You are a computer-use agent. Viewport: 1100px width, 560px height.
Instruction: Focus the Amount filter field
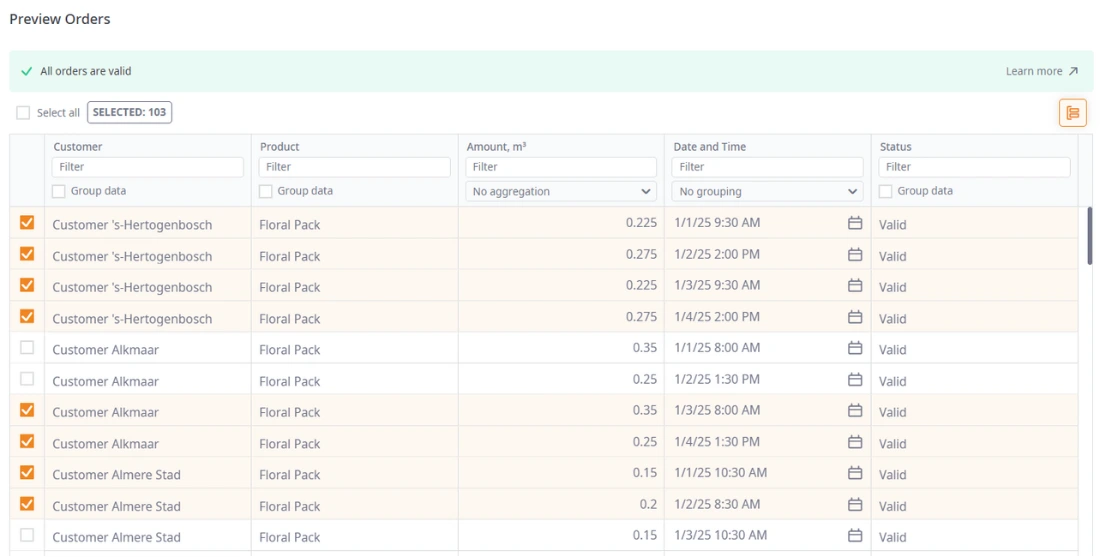(561, 167)
